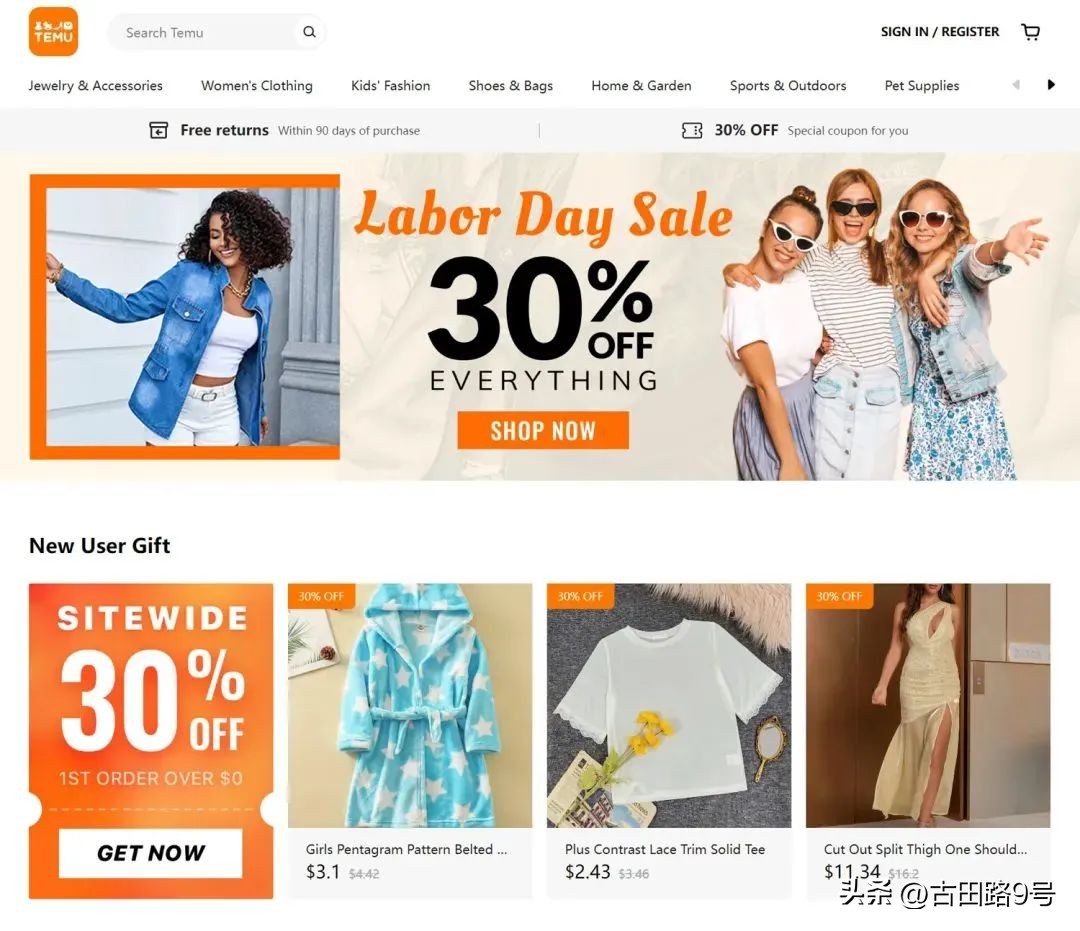1080x931 pixels.
Task: Open Shoes & Bags category
Action: (x=510, y=85)
